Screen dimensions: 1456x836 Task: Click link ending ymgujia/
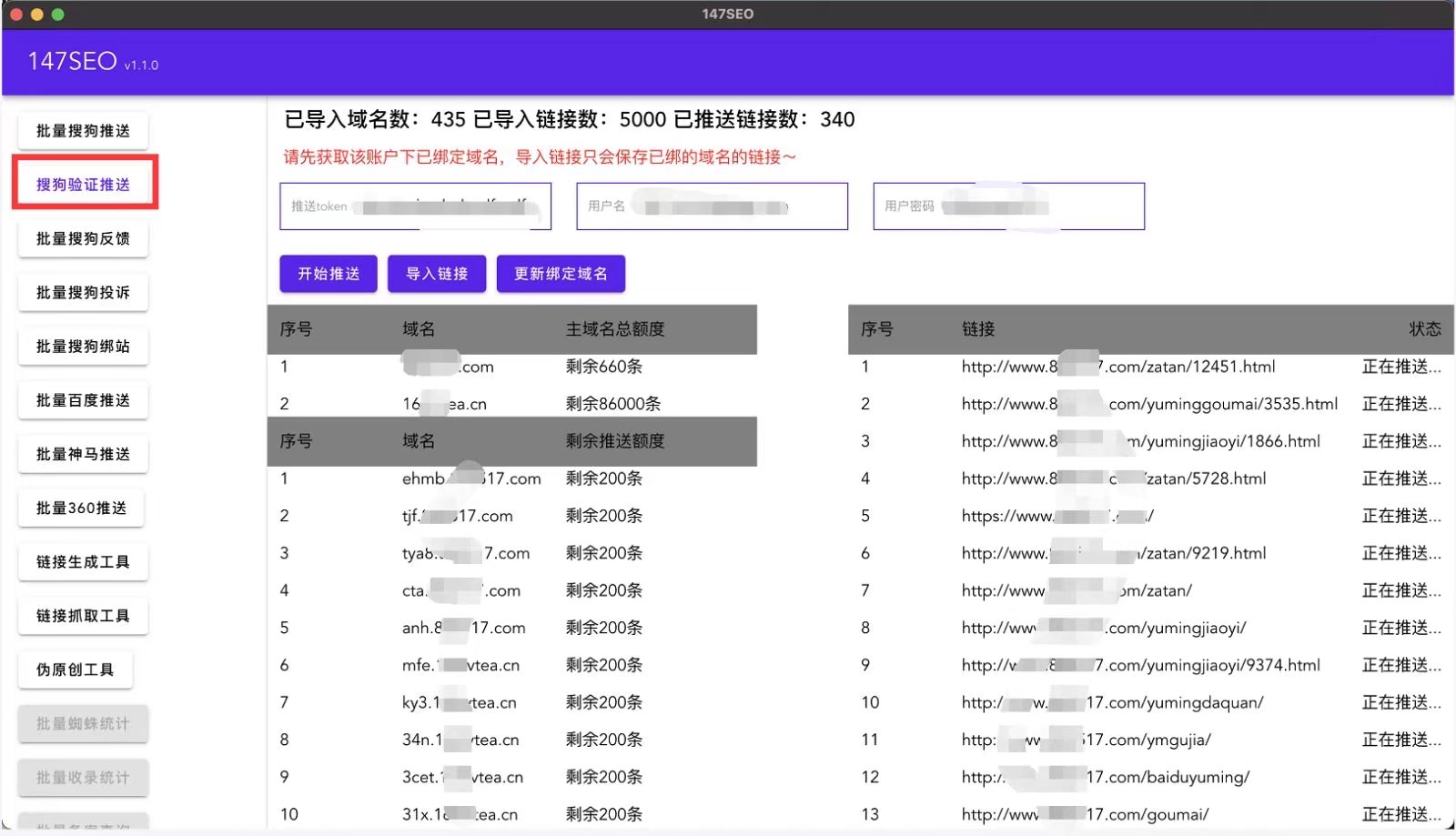pos(1086,740)
